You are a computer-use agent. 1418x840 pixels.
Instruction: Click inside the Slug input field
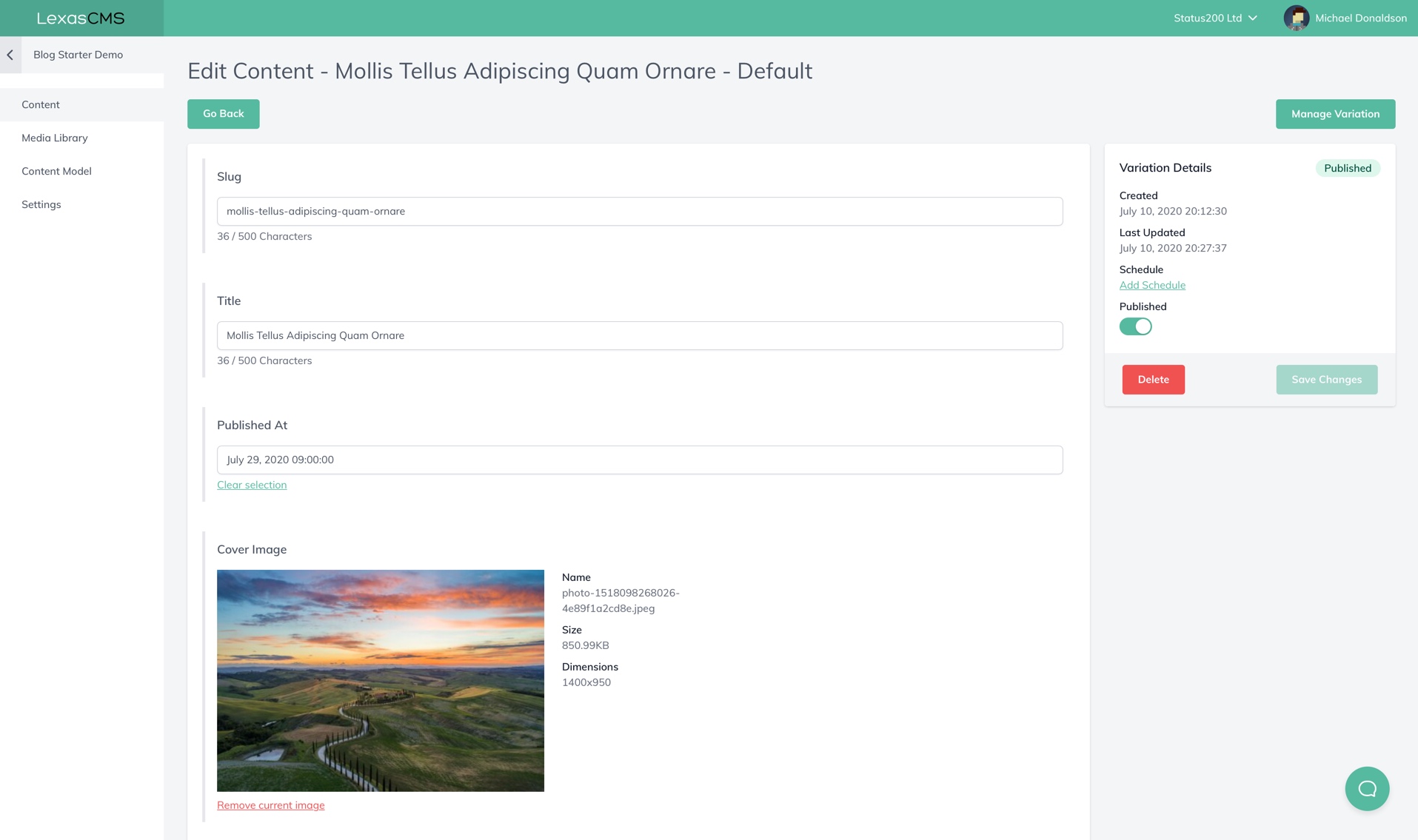[x=639, y=211]
